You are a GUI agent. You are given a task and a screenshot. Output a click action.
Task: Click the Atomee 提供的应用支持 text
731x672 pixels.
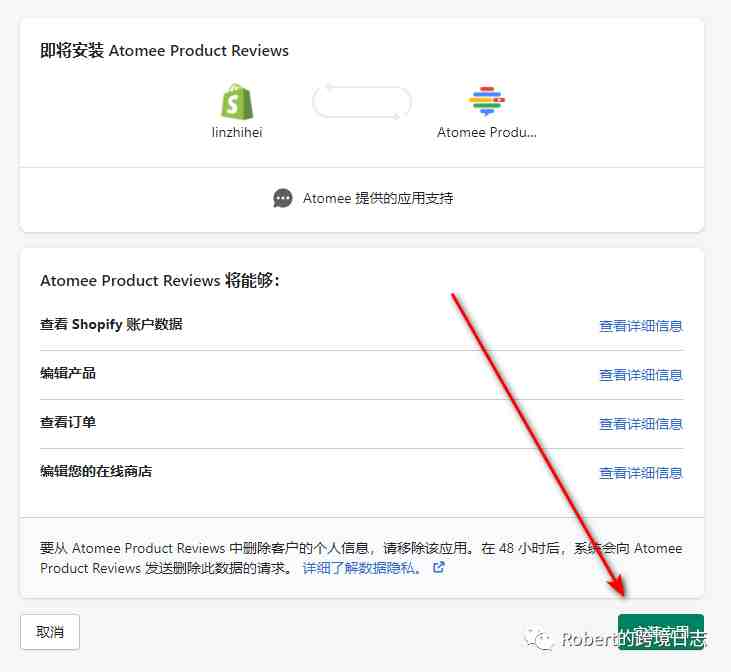378,198
